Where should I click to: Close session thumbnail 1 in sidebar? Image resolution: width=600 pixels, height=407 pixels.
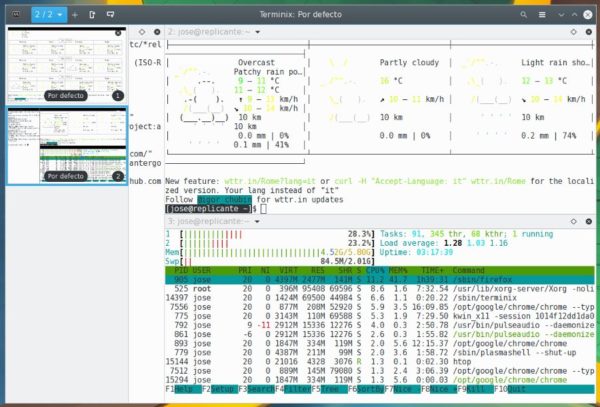[x=118, y=33]
